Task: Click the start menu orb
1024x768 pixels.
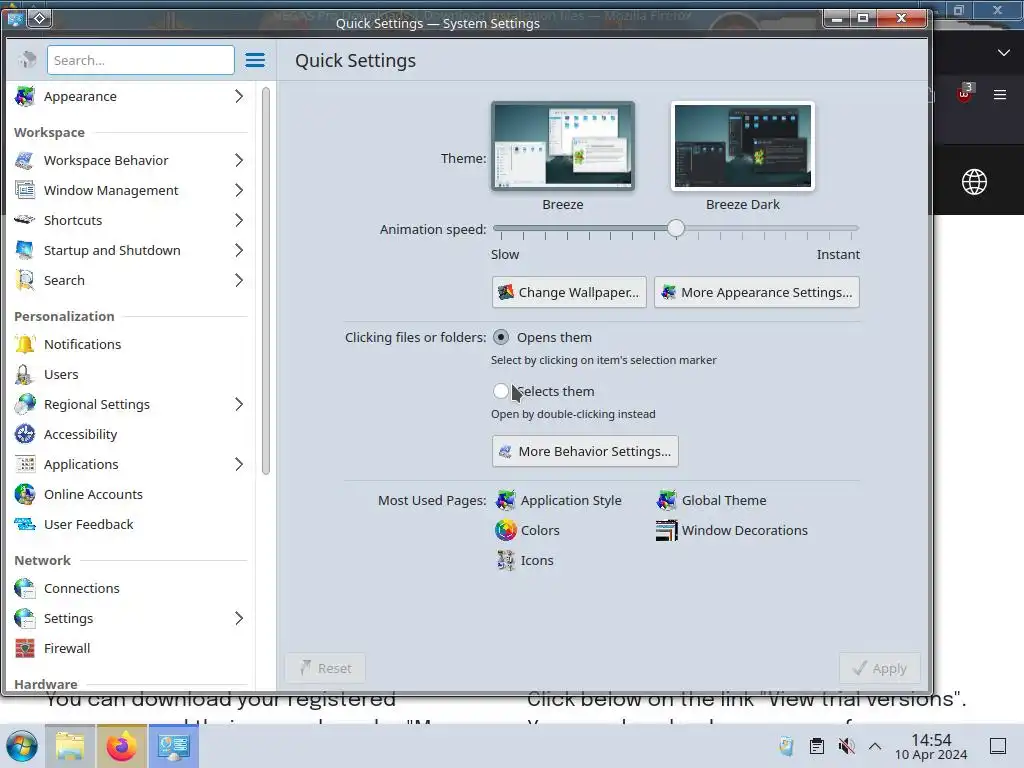Action: coord(22,746)
